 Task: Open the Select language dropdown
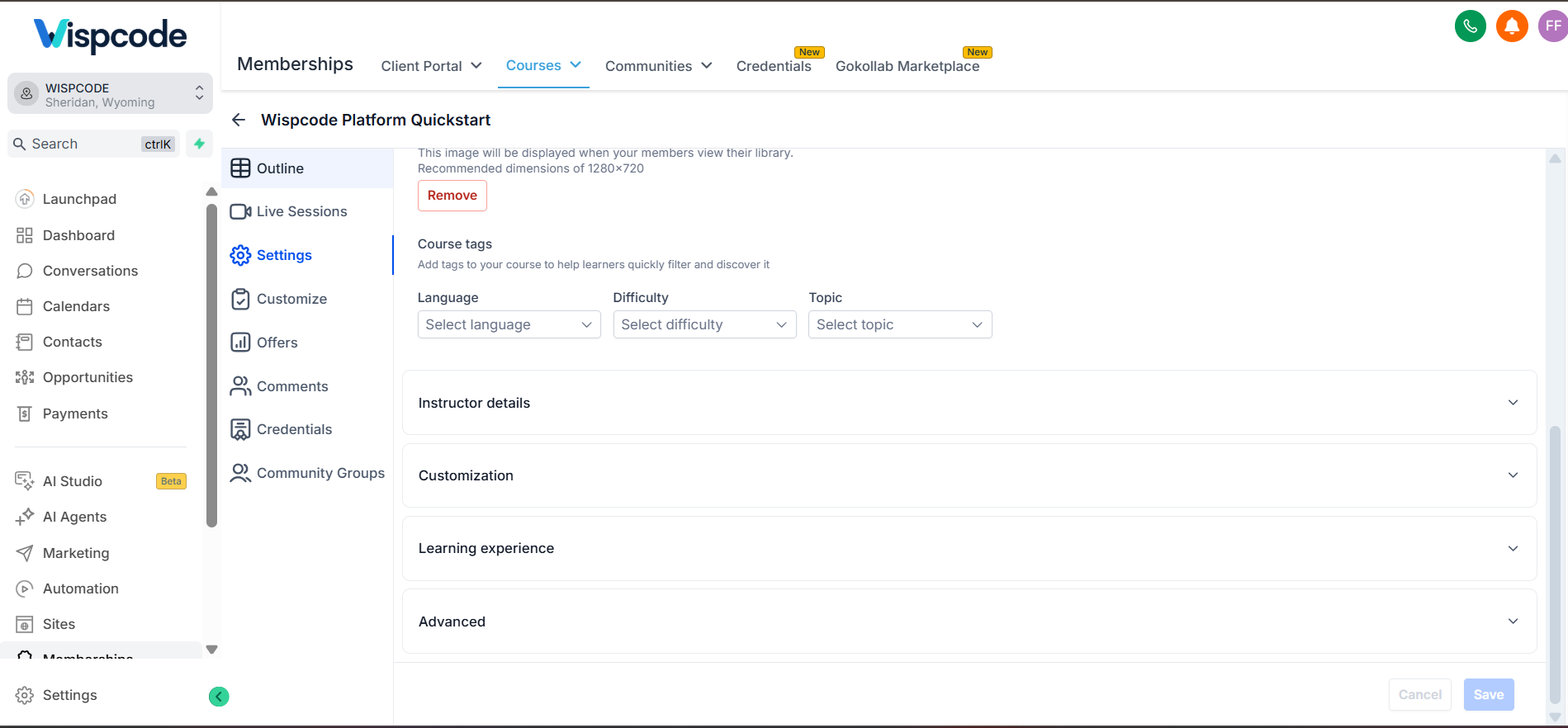tap(509, 324)
